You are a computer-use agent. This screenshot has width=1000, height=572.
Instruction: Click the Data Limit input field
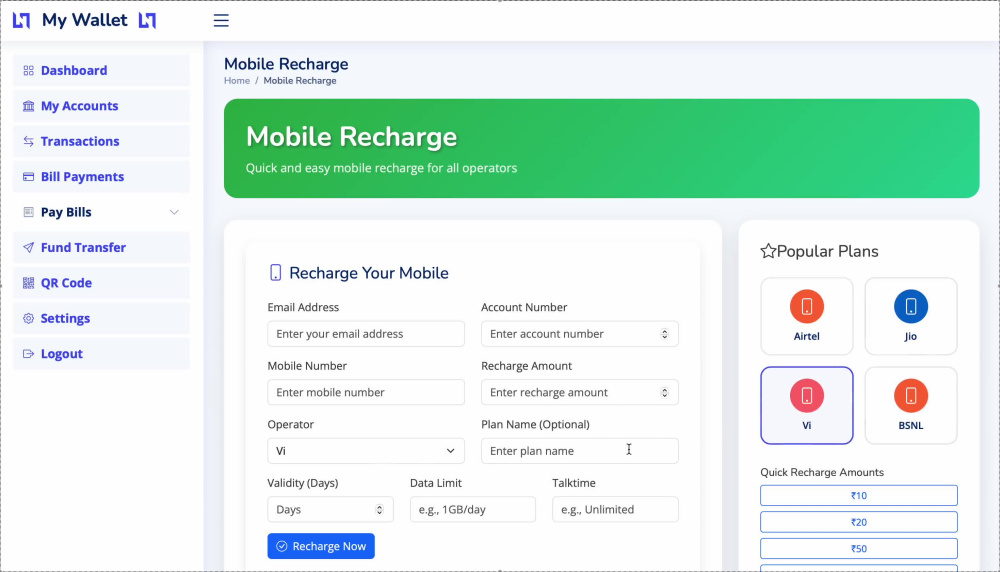(x=473, y=510)
